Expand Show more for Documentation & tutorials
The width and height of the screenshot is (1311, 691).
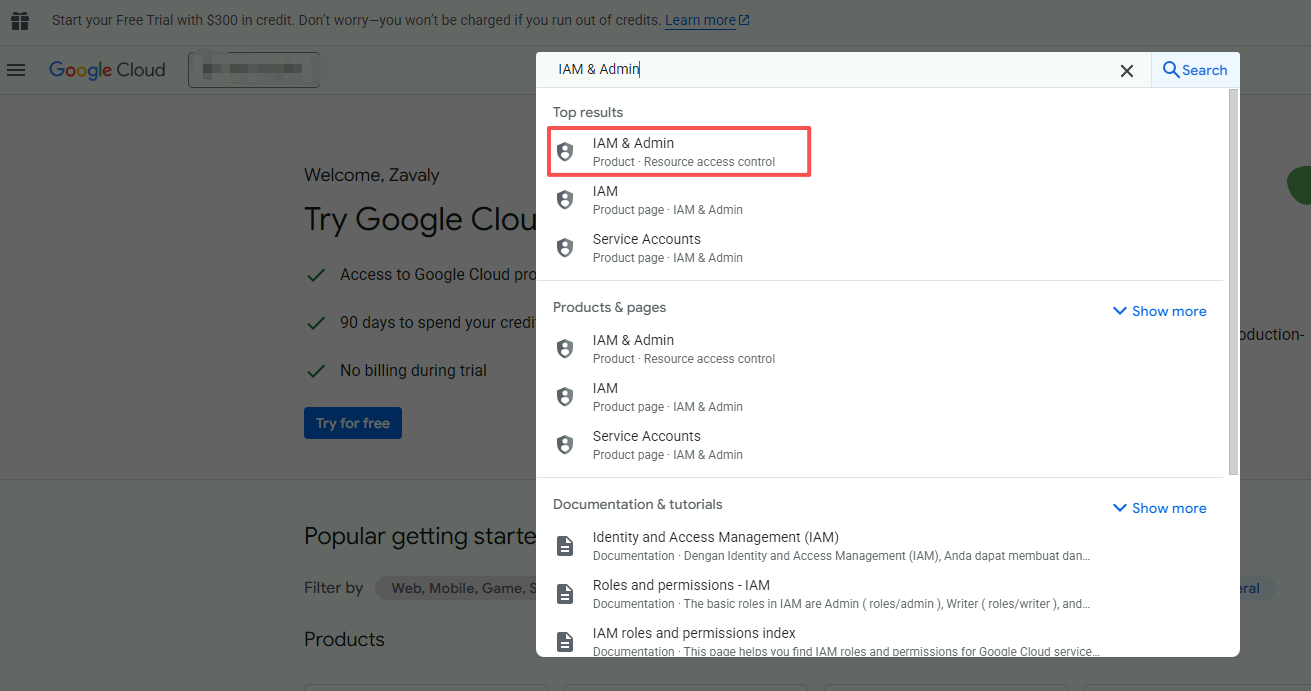[x=1160, y=508]
